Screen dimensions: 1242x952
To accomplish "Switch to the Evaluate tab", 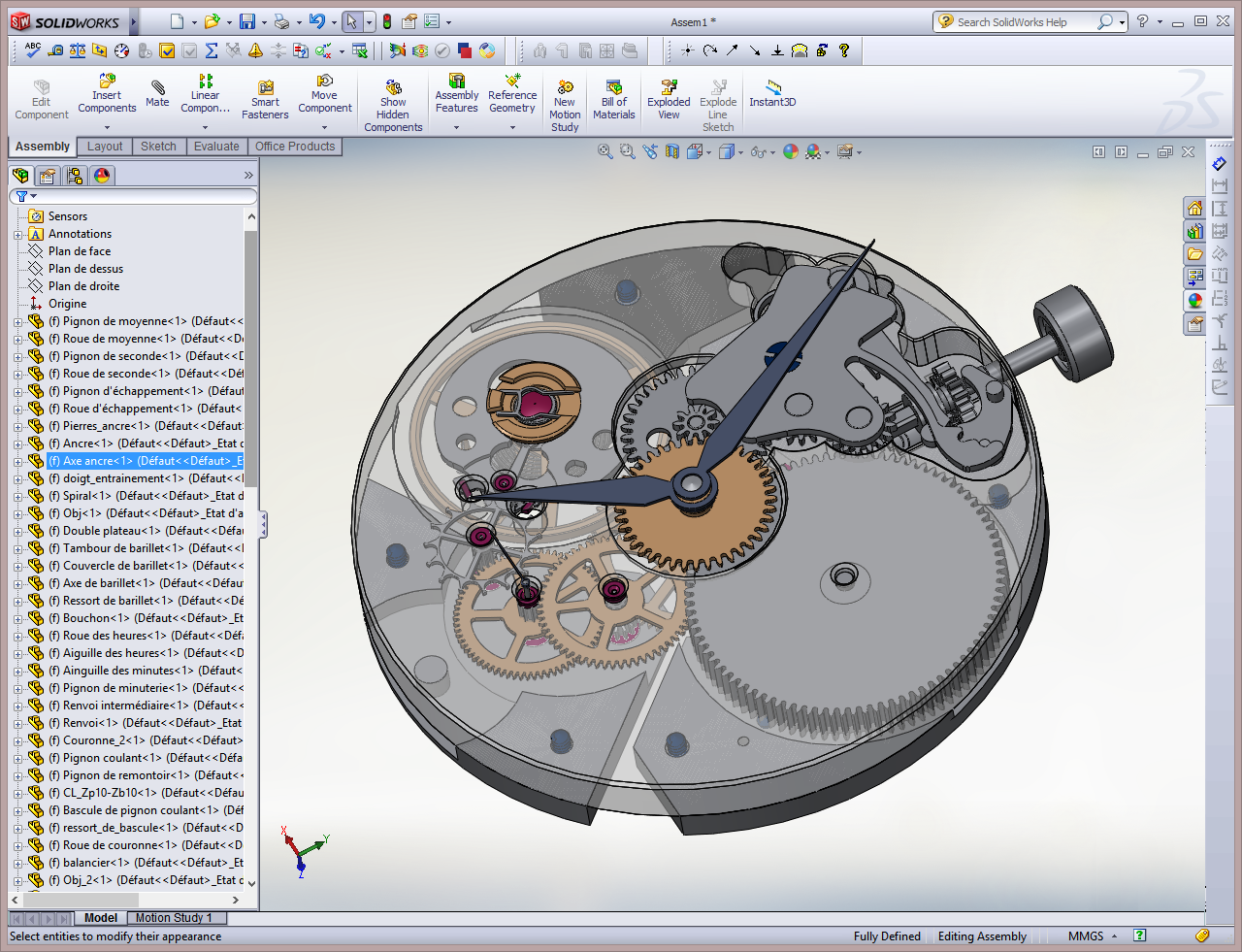I will tap(216, 147).
